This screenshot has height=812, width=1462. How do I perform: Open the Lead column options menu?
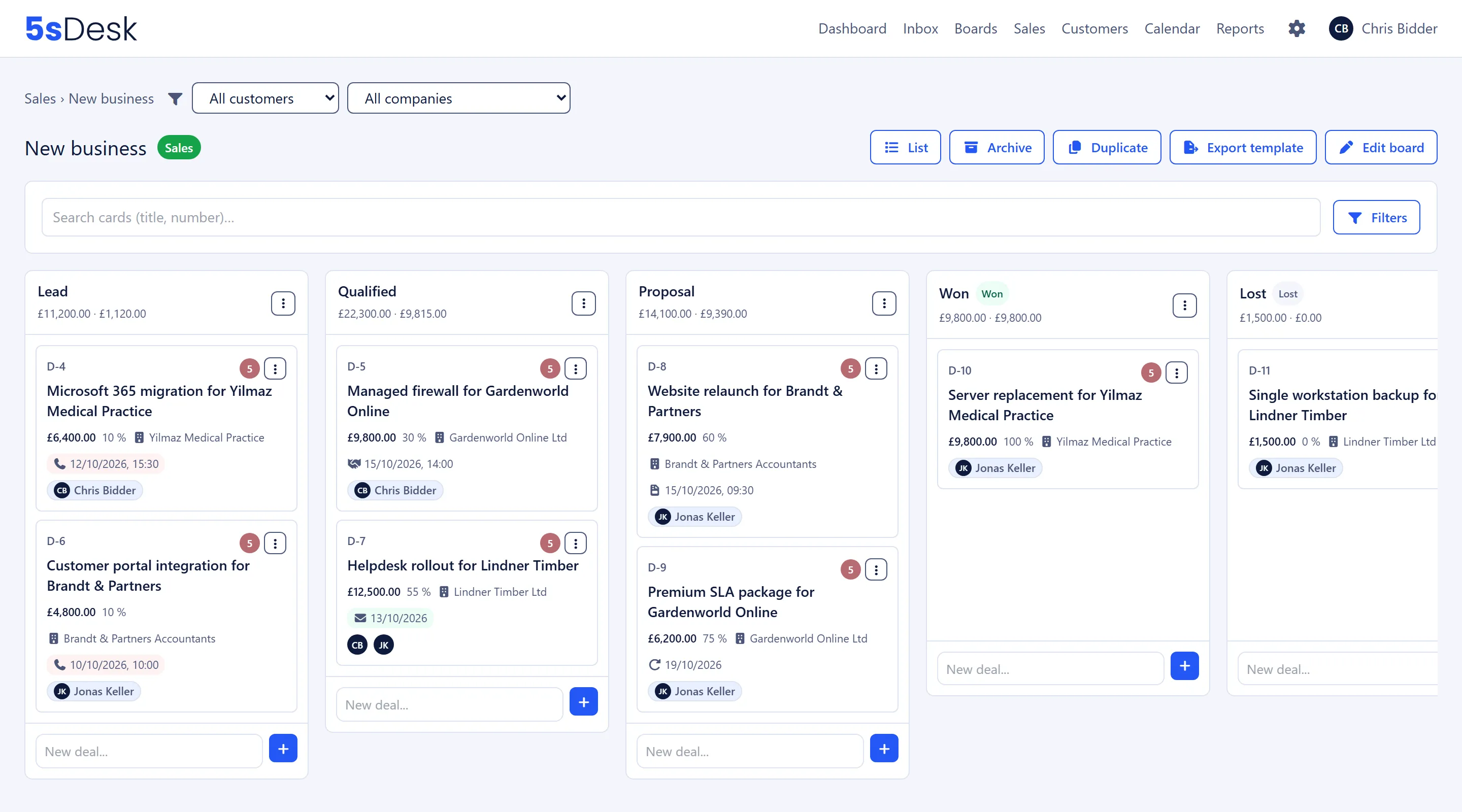(x=283, y=303)
